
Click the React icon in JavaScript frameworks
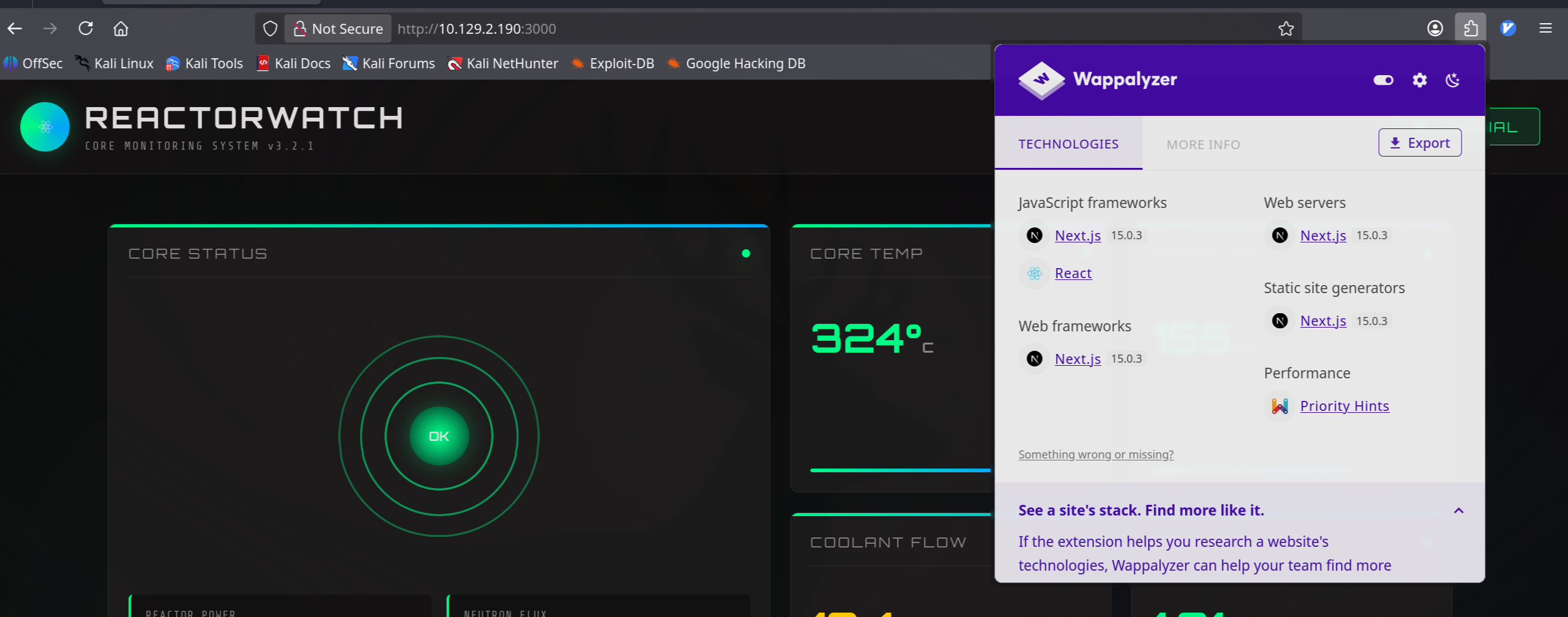[1035, 274]
